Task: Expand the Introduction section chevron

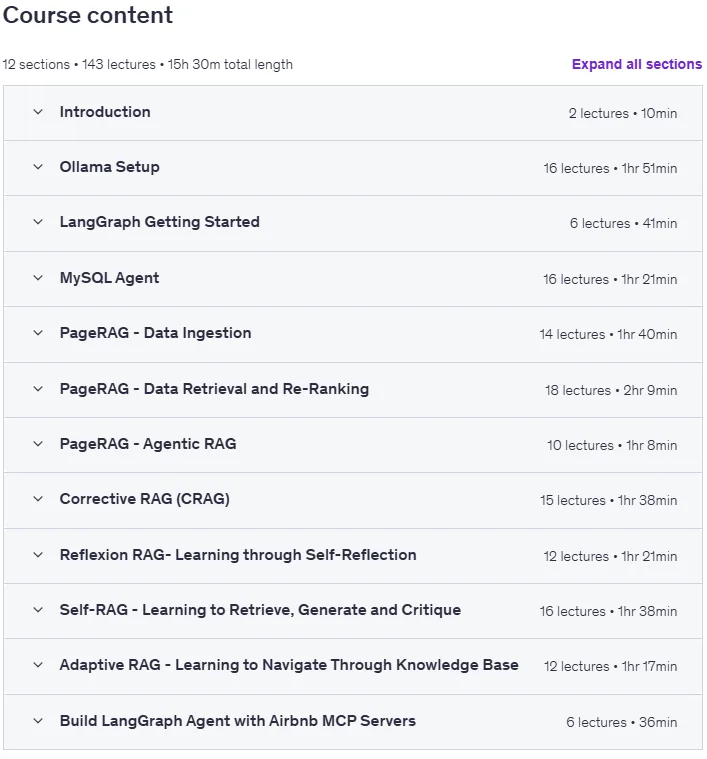Action: point(38,112)
